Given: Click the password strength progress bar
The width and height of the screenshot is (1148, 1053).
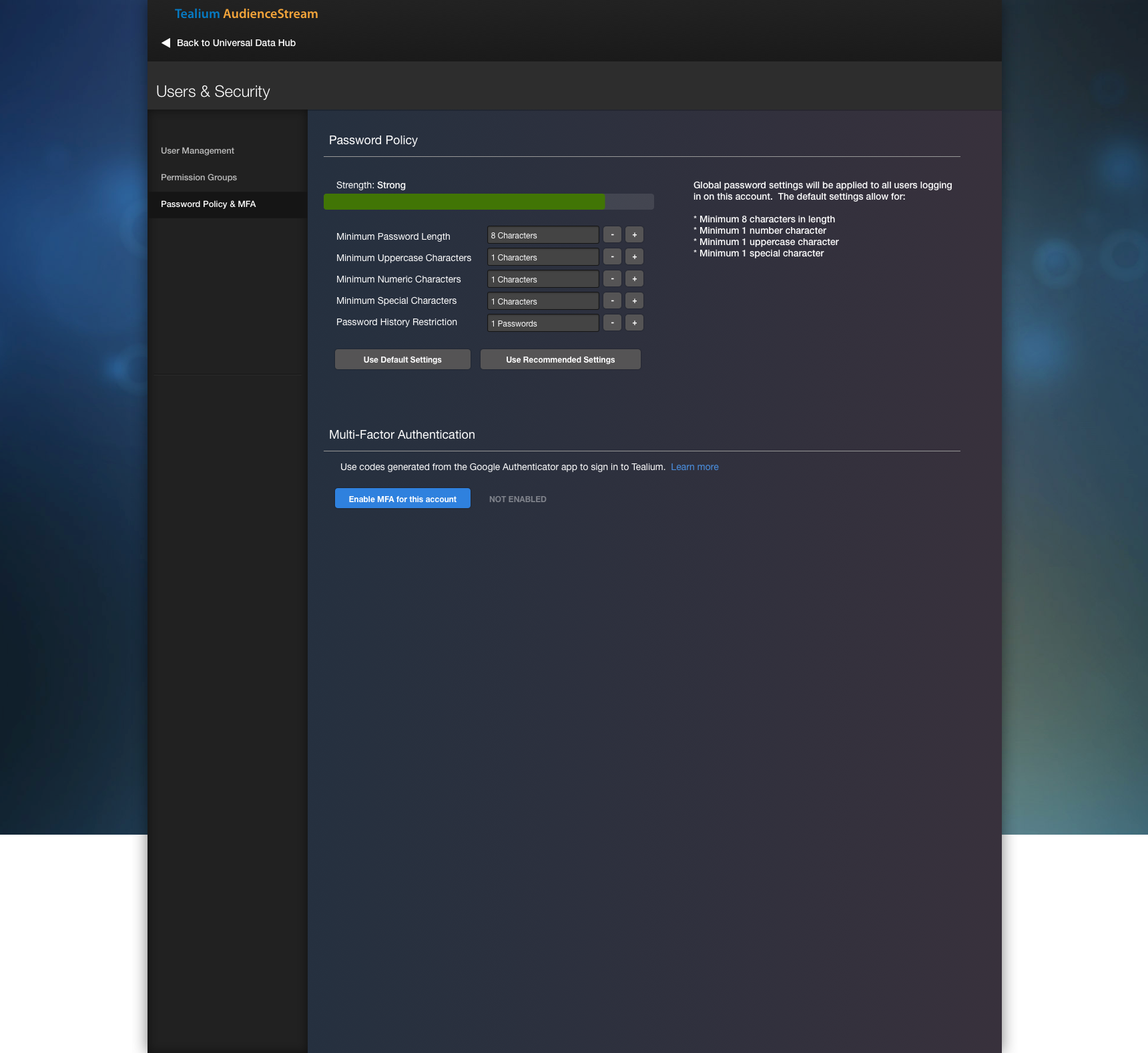Looking at the screenshot, I should coord(489,201).
